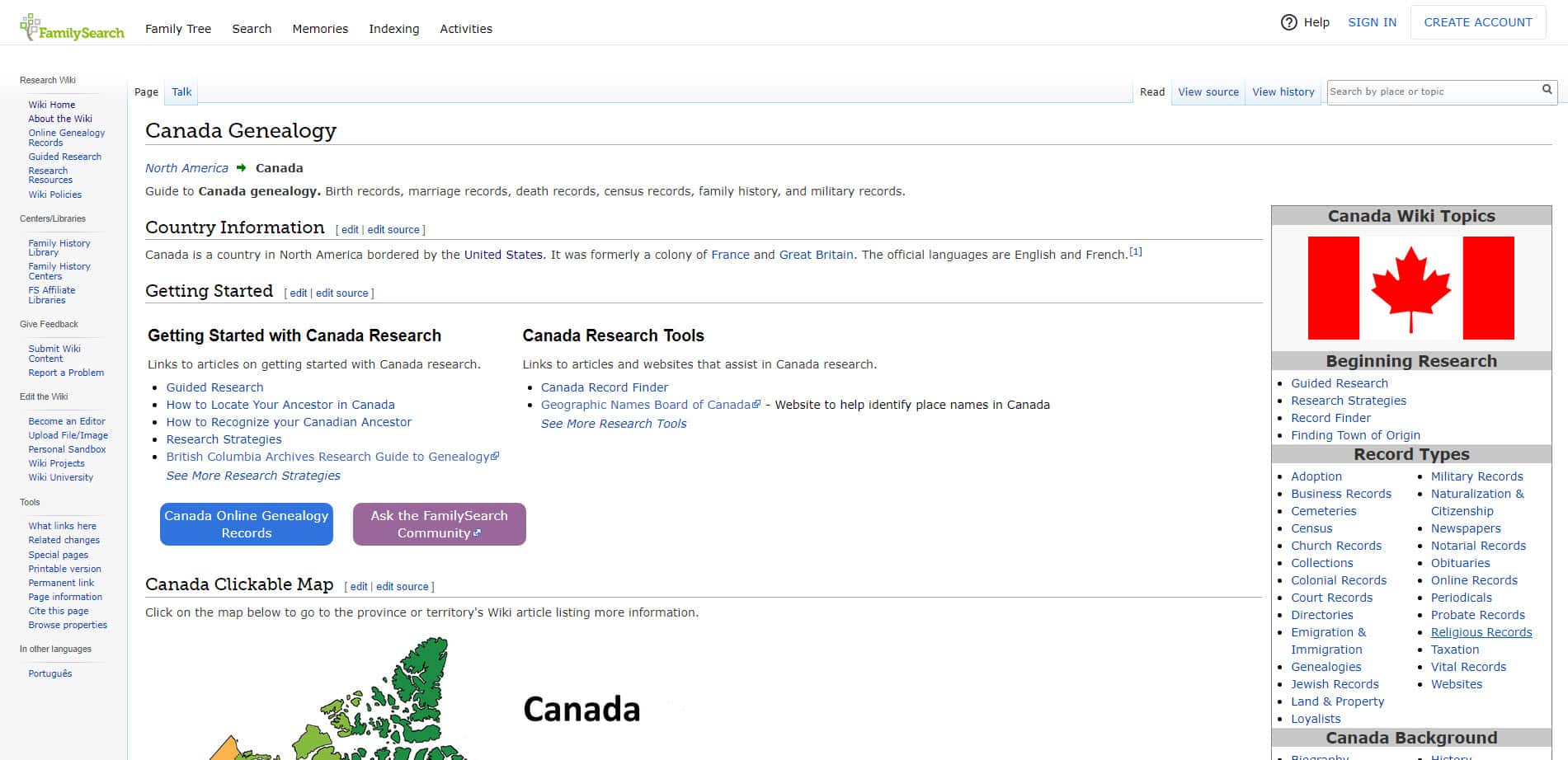Open About the Wiki sidebar link

coord(60,119)
